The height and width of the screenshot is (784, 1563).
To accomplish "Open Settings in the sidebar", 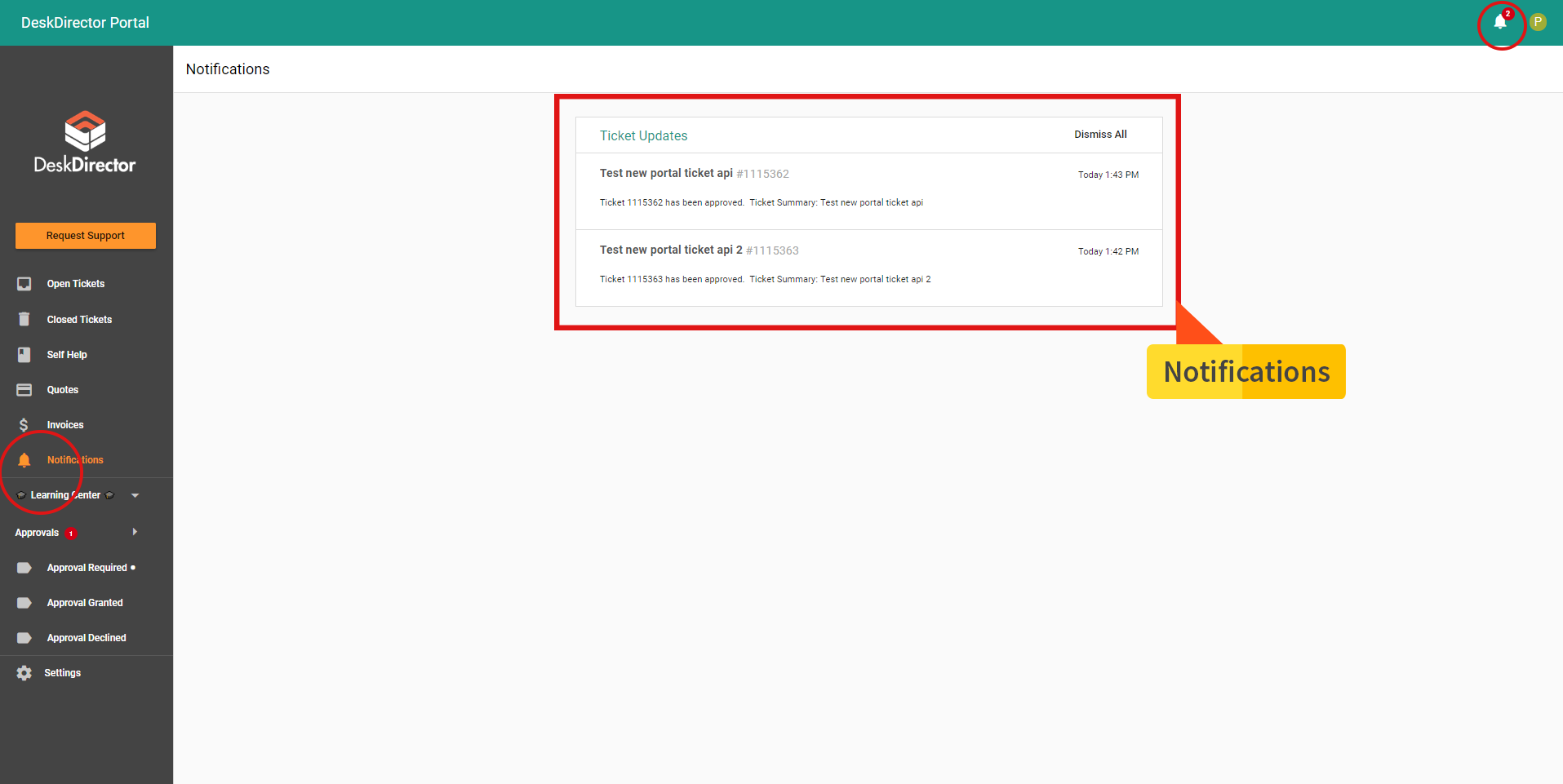I will (63, 673).
